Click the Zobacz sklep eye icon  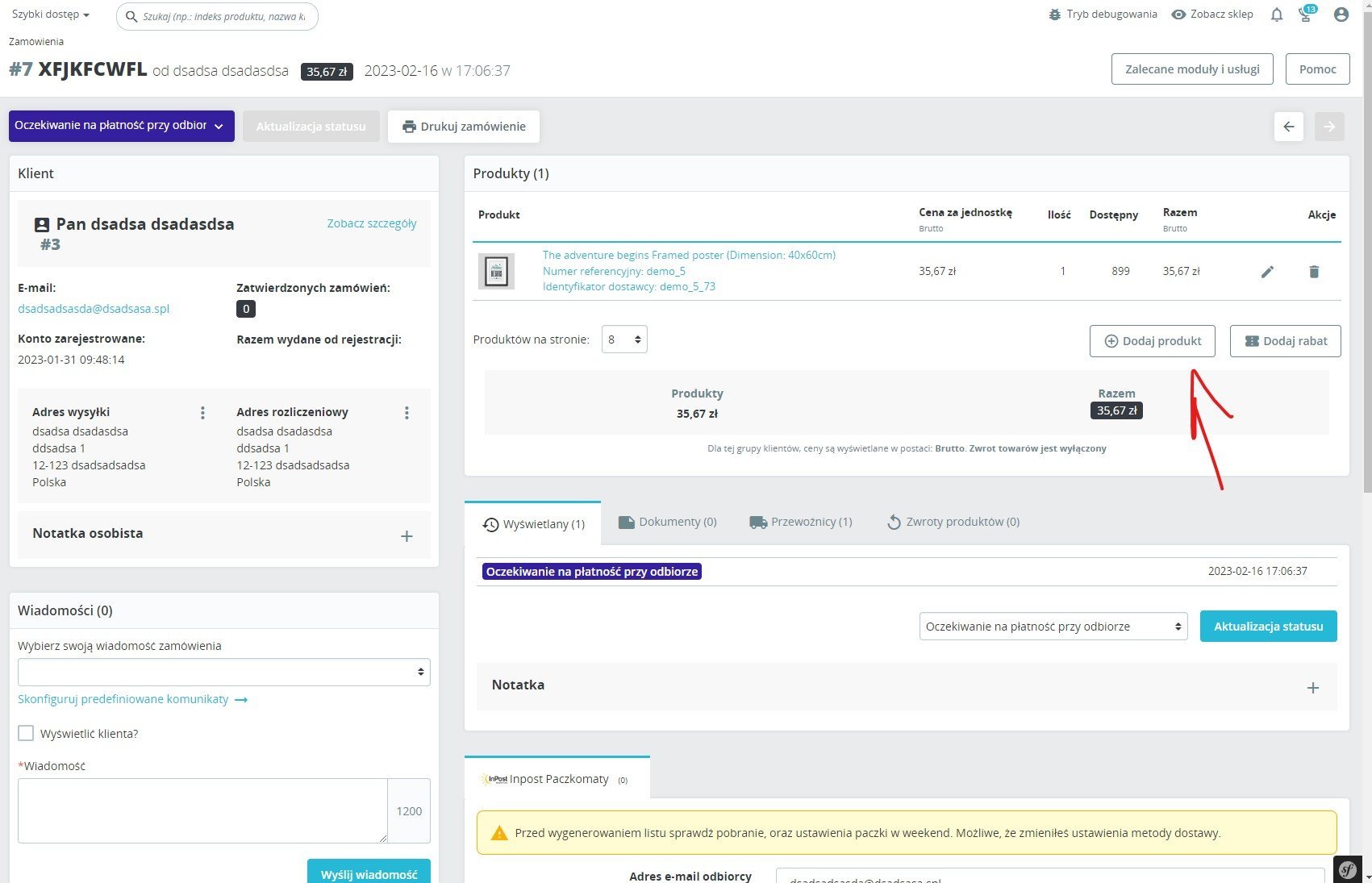coord(1178,15)
